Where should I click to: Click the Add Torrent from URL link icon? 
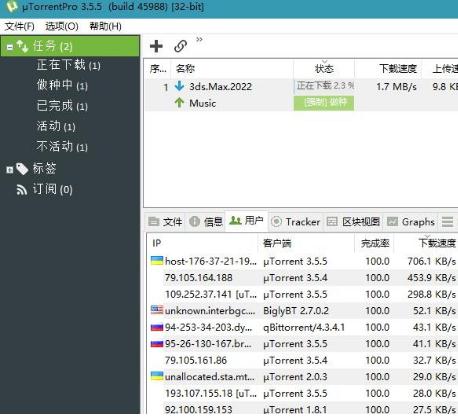click(180, 46)
